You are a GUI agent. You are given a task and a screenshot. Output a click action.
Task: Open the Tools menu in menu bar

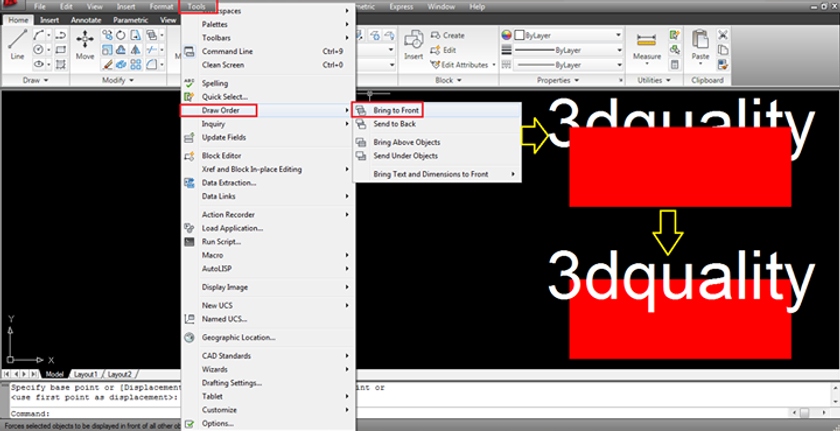tap(197, 7)
